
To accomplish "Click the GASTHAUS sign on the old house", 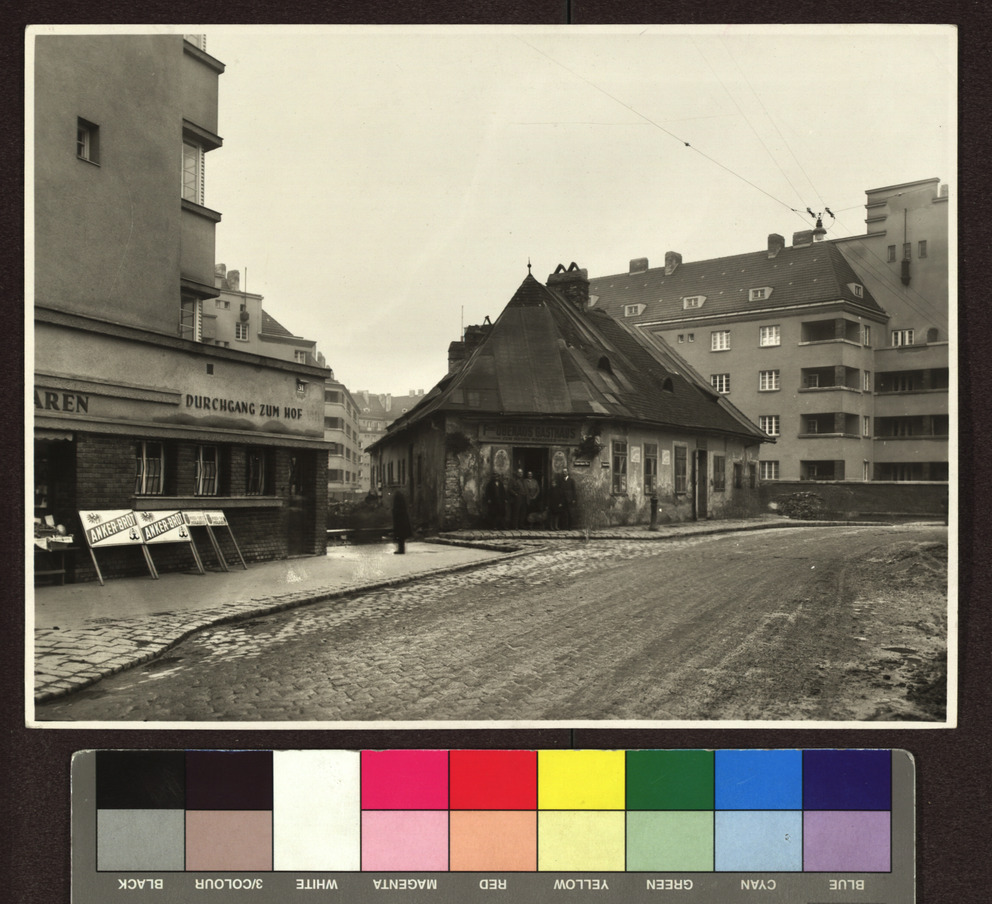I will tap(530, 433).
